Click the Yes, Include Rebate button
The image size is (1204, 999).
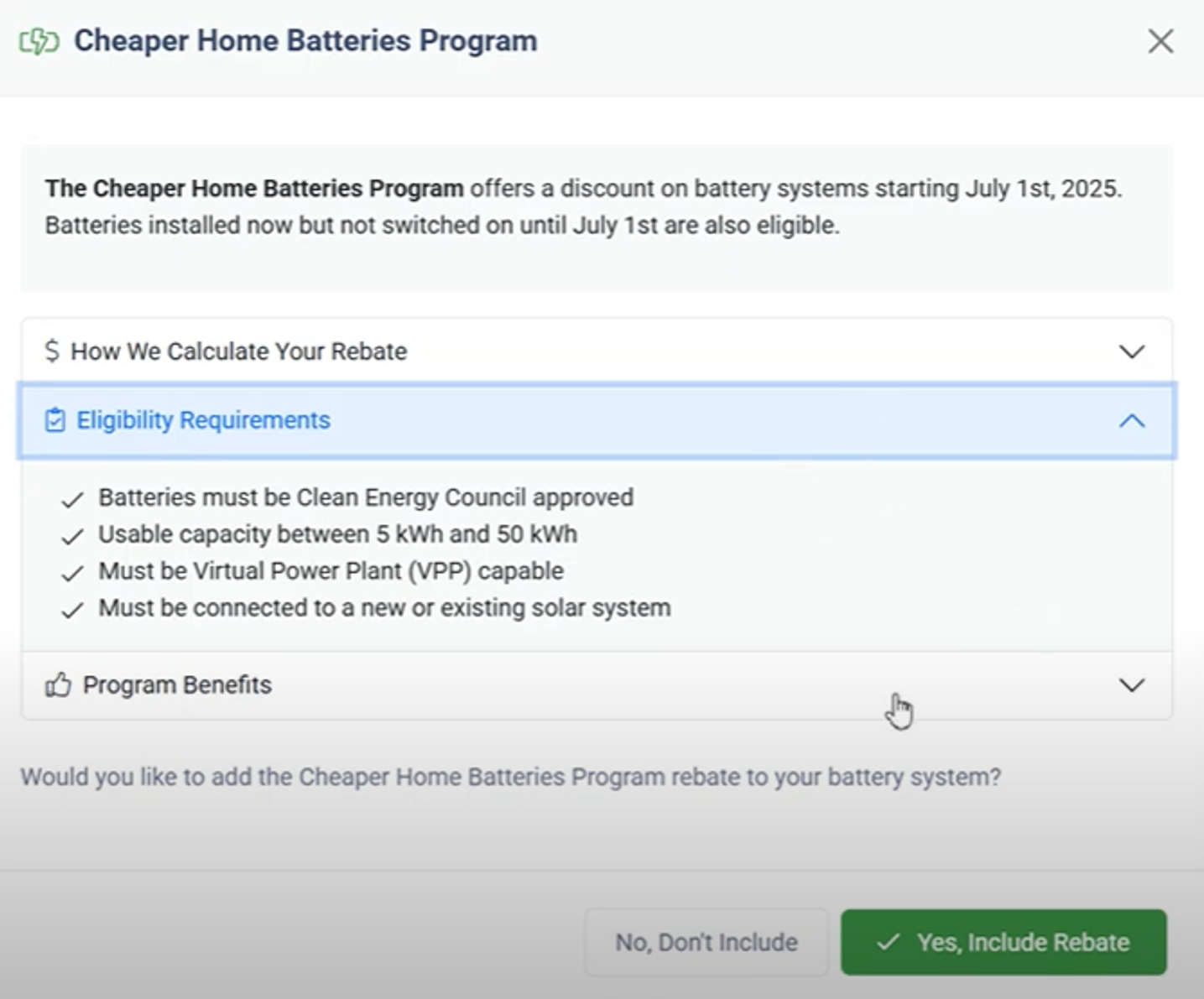coord(1003,942)
